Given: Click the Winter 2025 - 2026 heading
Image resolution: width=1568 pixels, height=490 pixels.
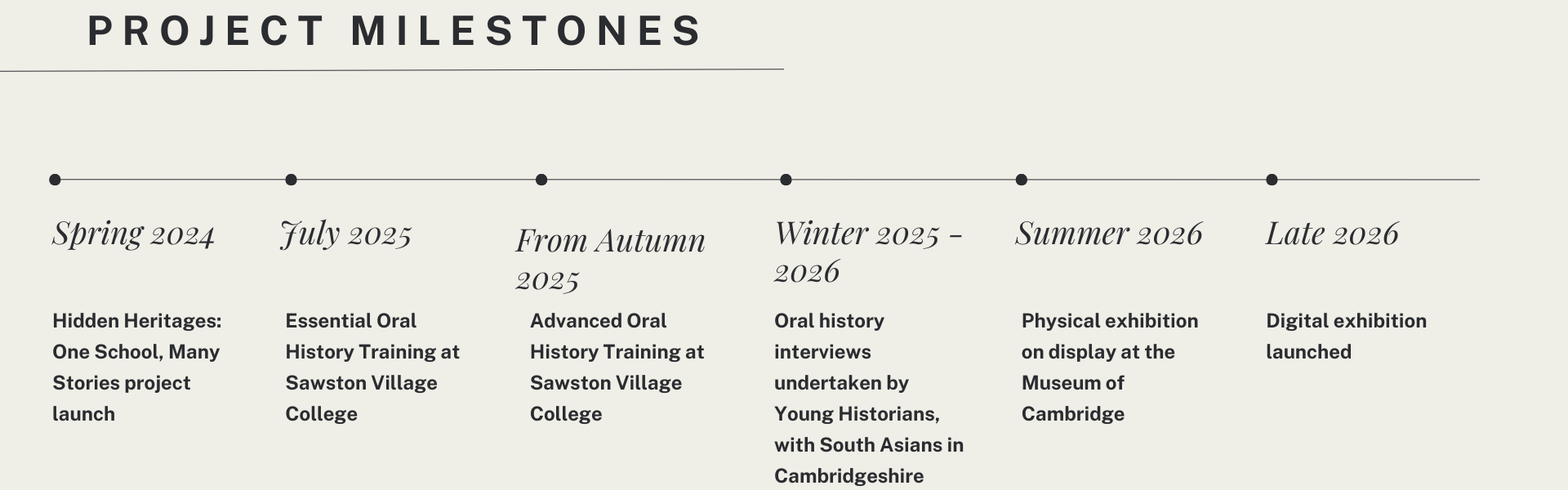Looking at the screenshot, I should coord(867,252).
